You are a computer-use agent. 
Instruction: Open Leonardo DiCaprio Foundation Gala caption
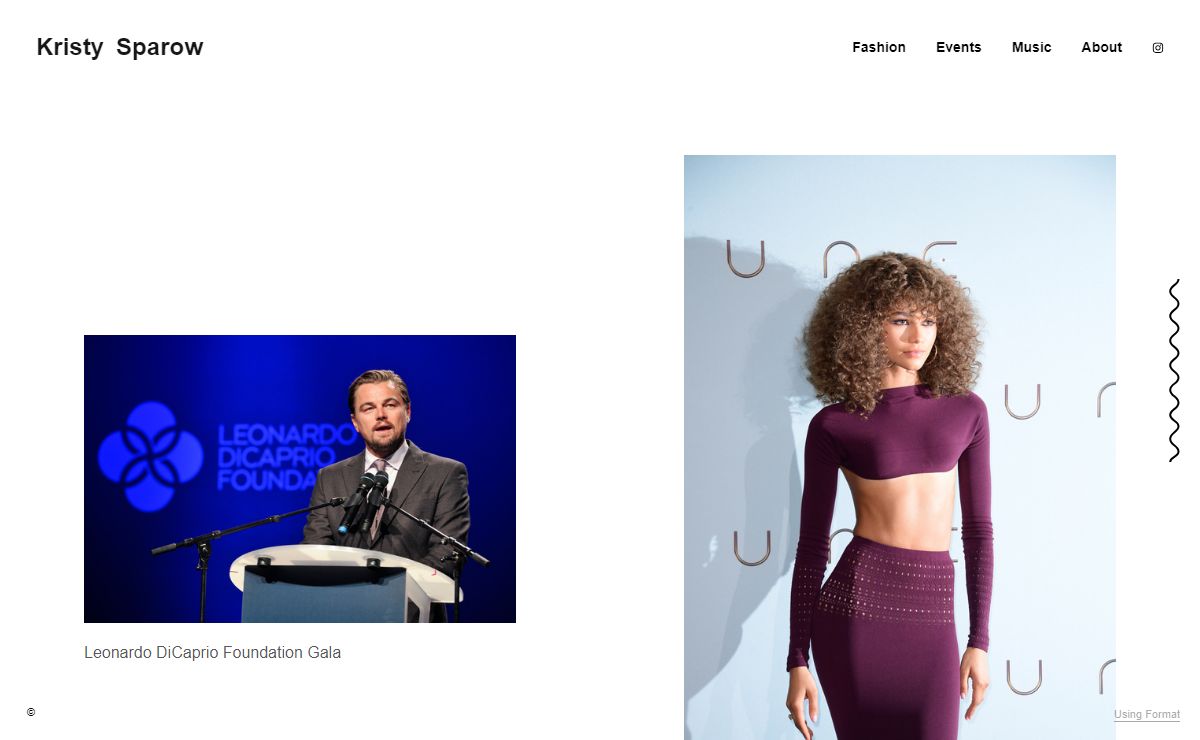pos(212,652)
